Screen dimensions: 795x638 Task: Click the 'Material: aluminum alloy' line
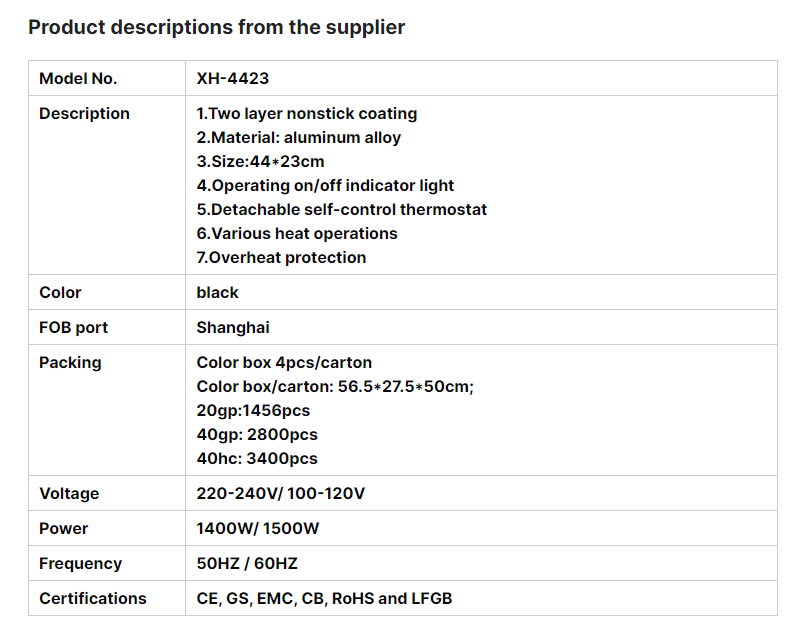[x=299, y=137]
